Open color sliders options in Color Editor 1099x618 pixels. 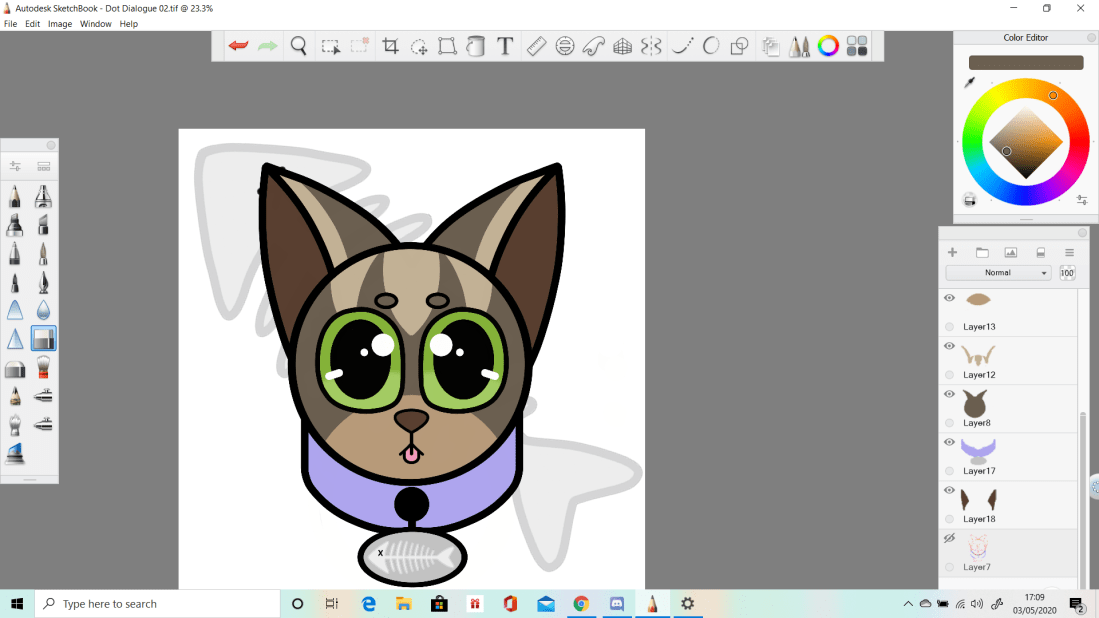1082,200
